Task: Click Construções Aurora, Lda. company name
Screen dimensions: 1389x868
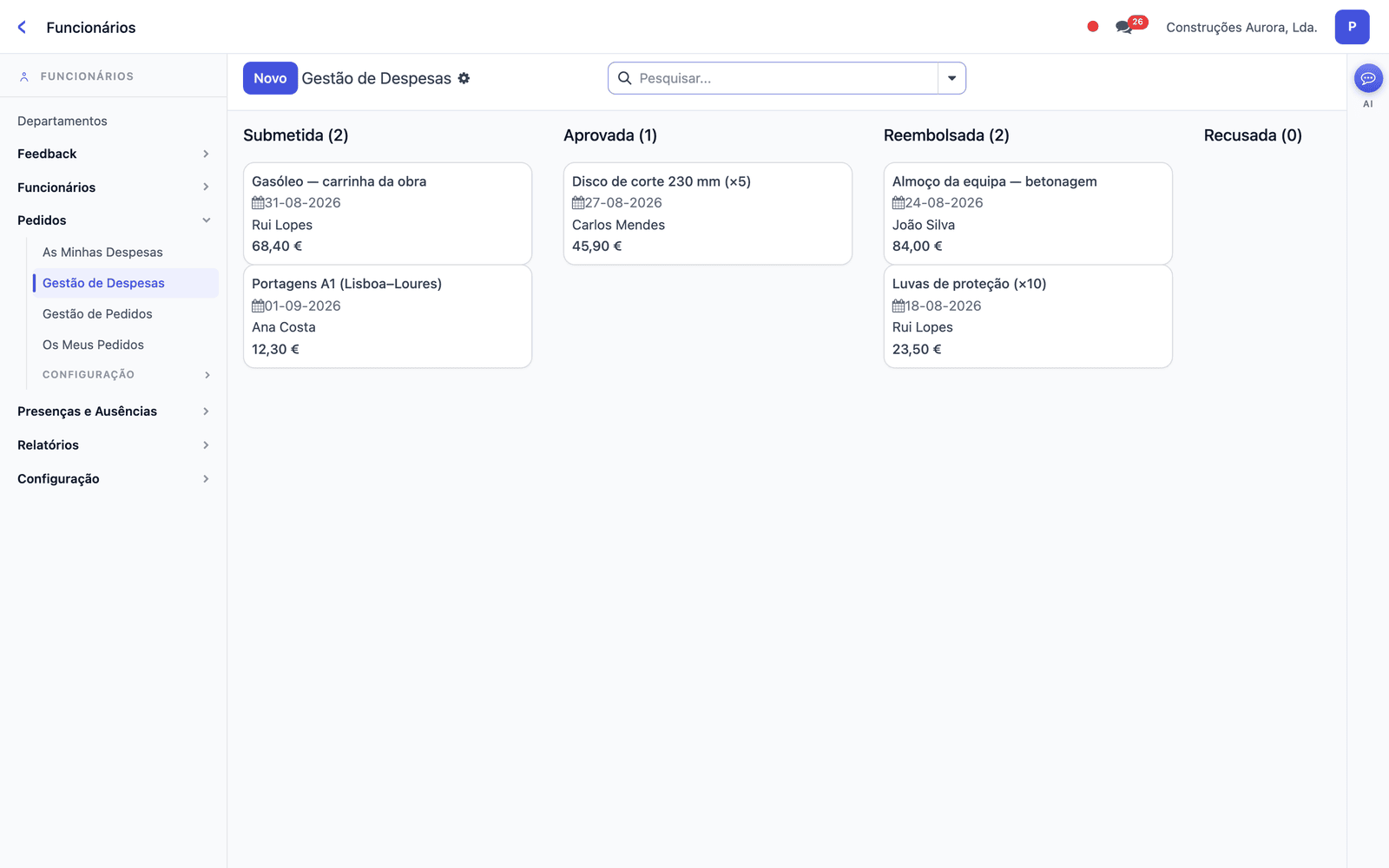Action: (x=1241, y=27)
